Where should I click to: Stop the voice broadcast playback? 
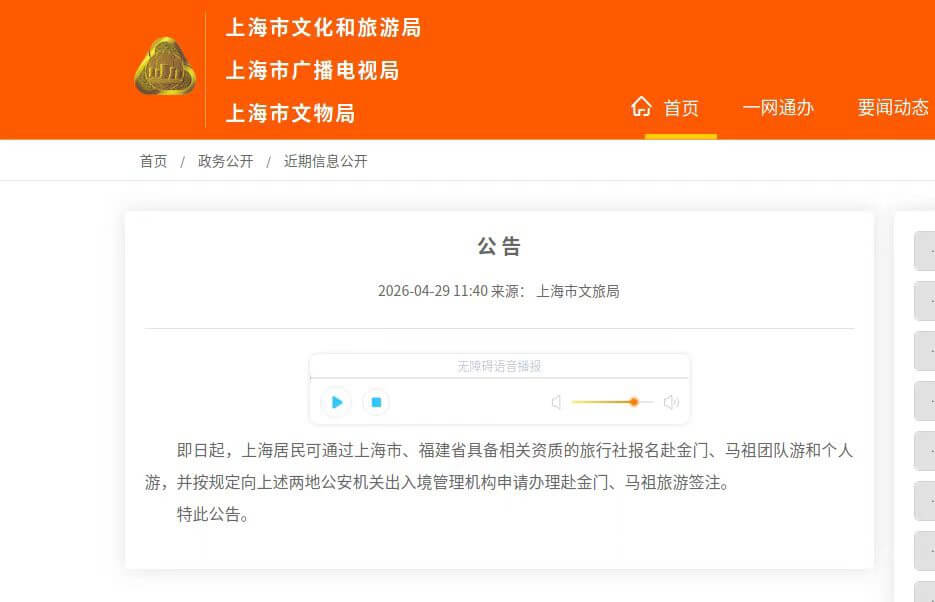[x=376, y=402]
